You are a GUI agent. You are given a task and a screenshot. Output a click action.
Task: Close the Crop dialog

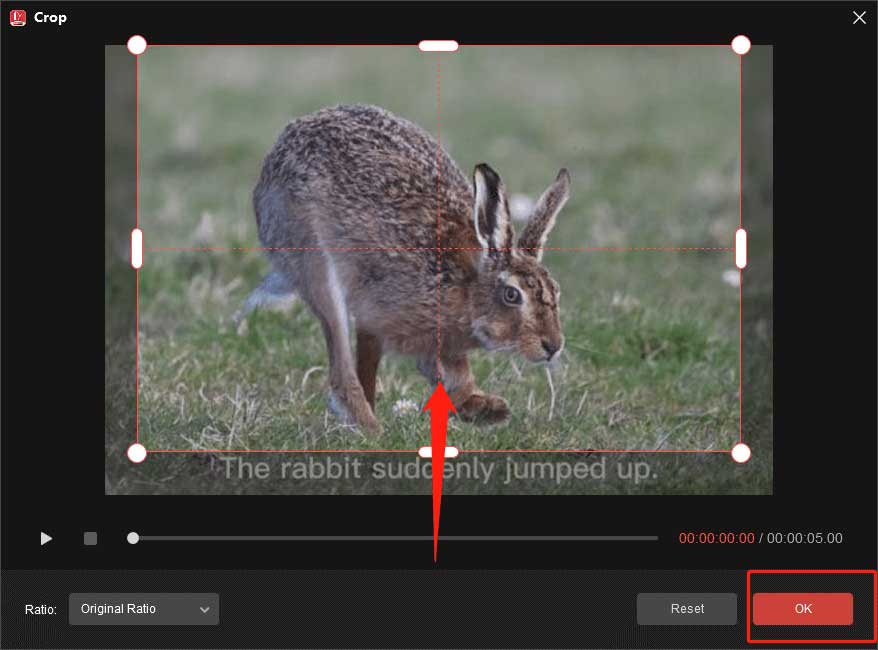click(x=858, y=17)
